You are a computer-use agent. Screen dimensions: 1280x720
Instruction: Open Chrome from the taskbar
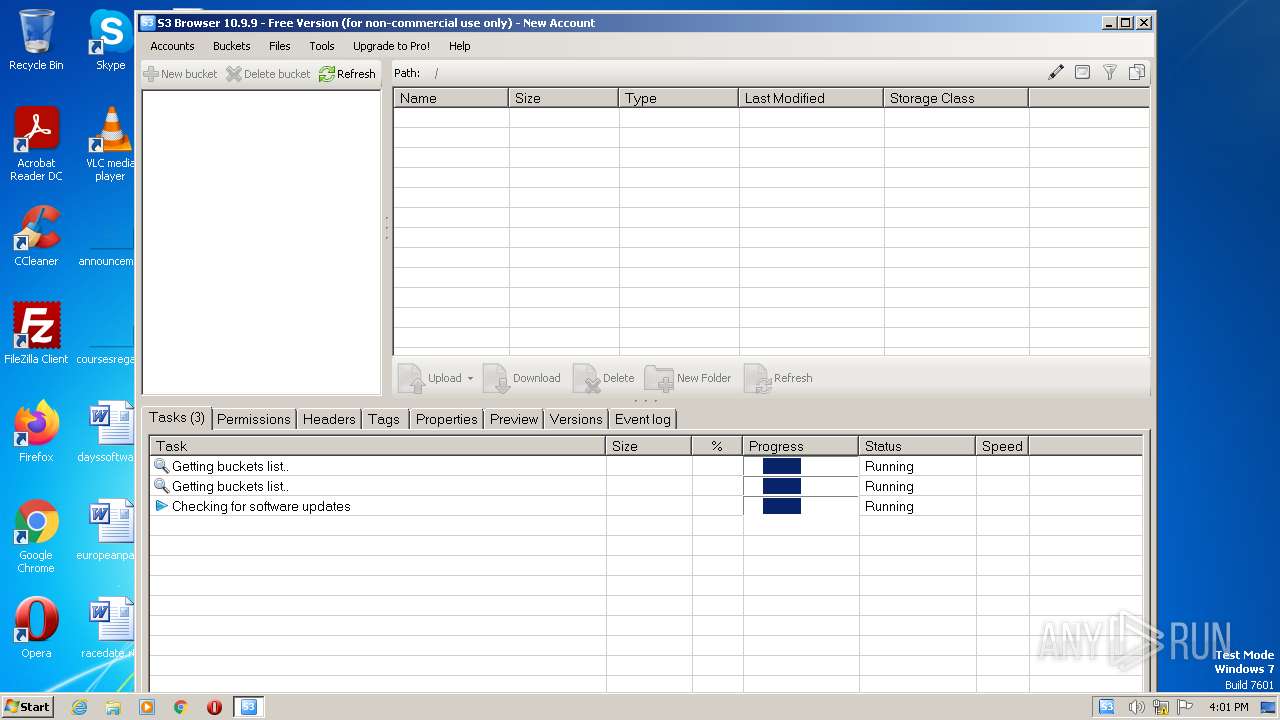pos(181,707)
